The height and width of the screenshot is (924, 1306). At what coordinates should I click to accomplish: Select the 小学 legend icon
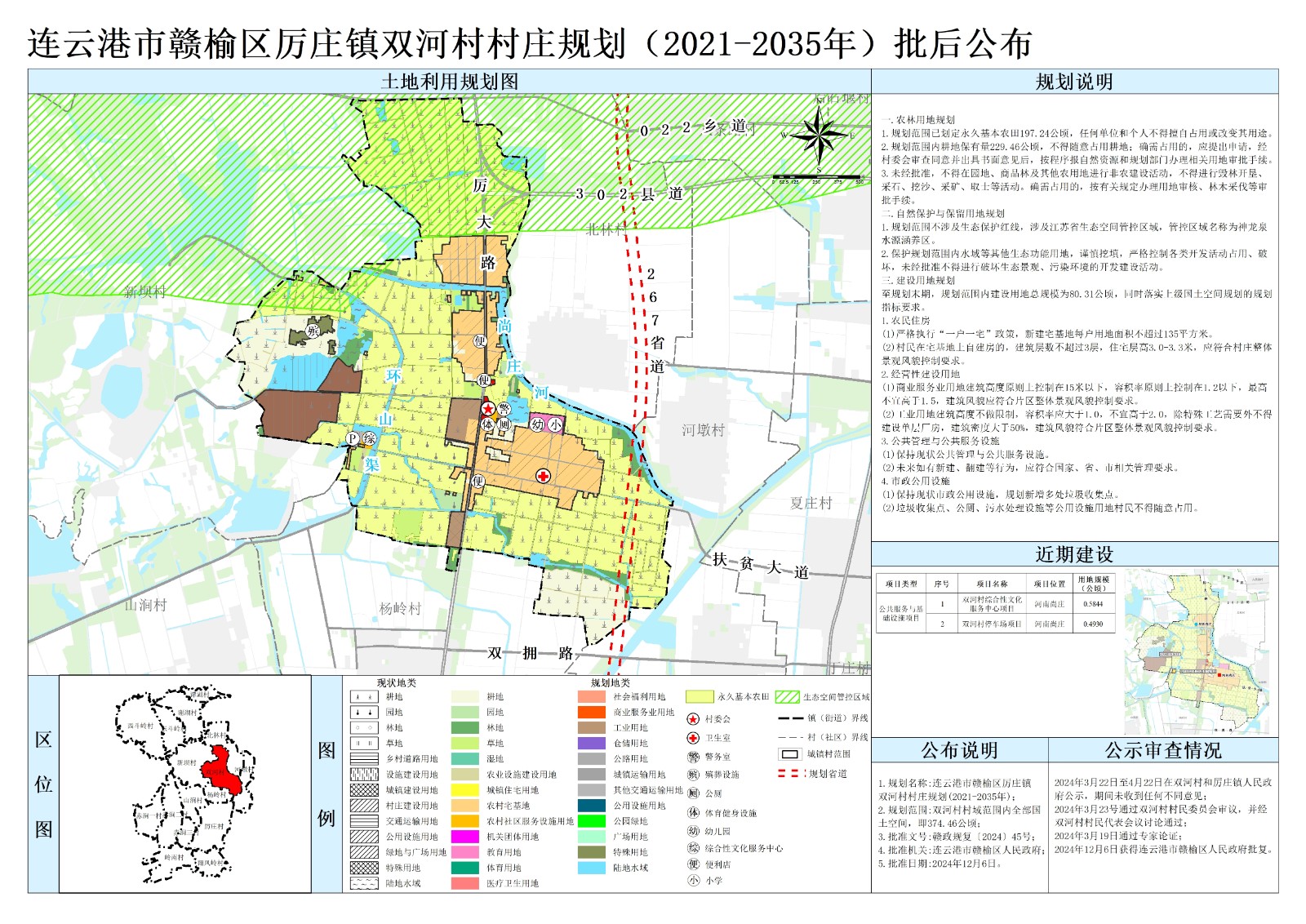(x=693, y=881)
